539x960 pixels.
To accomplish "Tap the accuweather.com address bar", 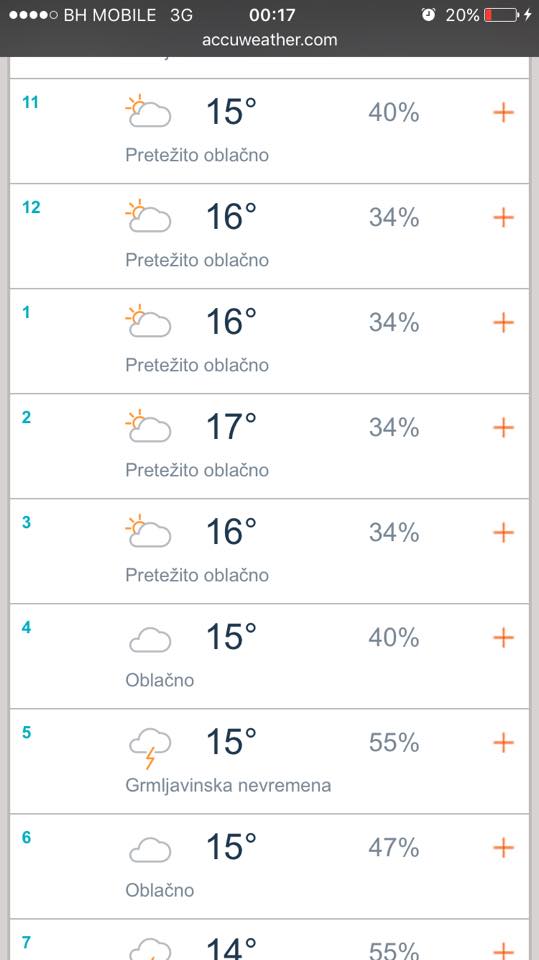I will tap(270, 40).
